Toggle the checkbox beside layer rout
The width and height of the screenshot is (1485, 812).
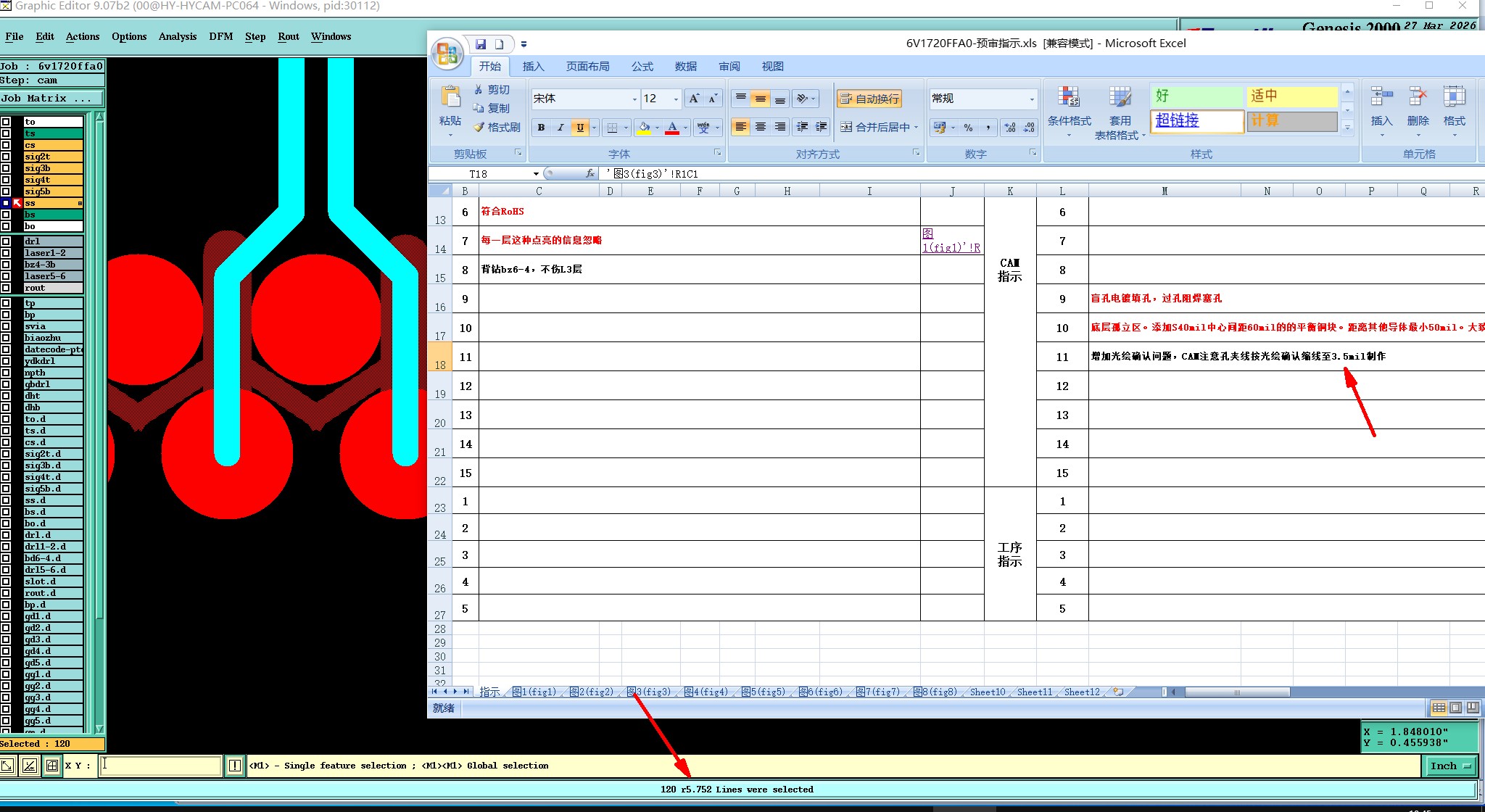(6, 288)
